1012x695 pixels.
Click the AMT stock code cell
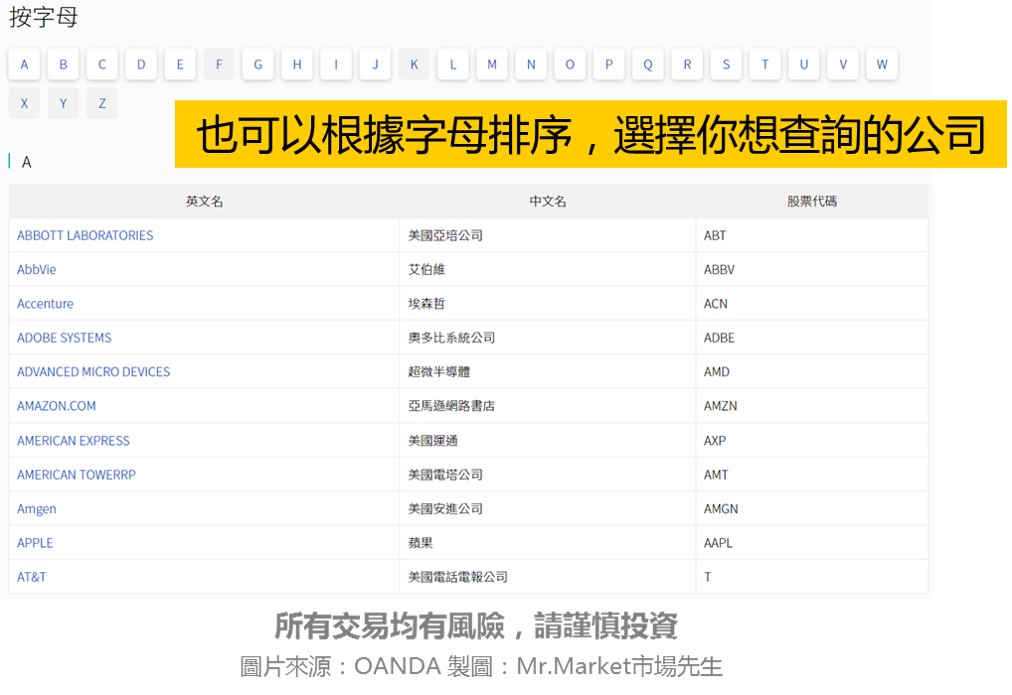[812, 475]
